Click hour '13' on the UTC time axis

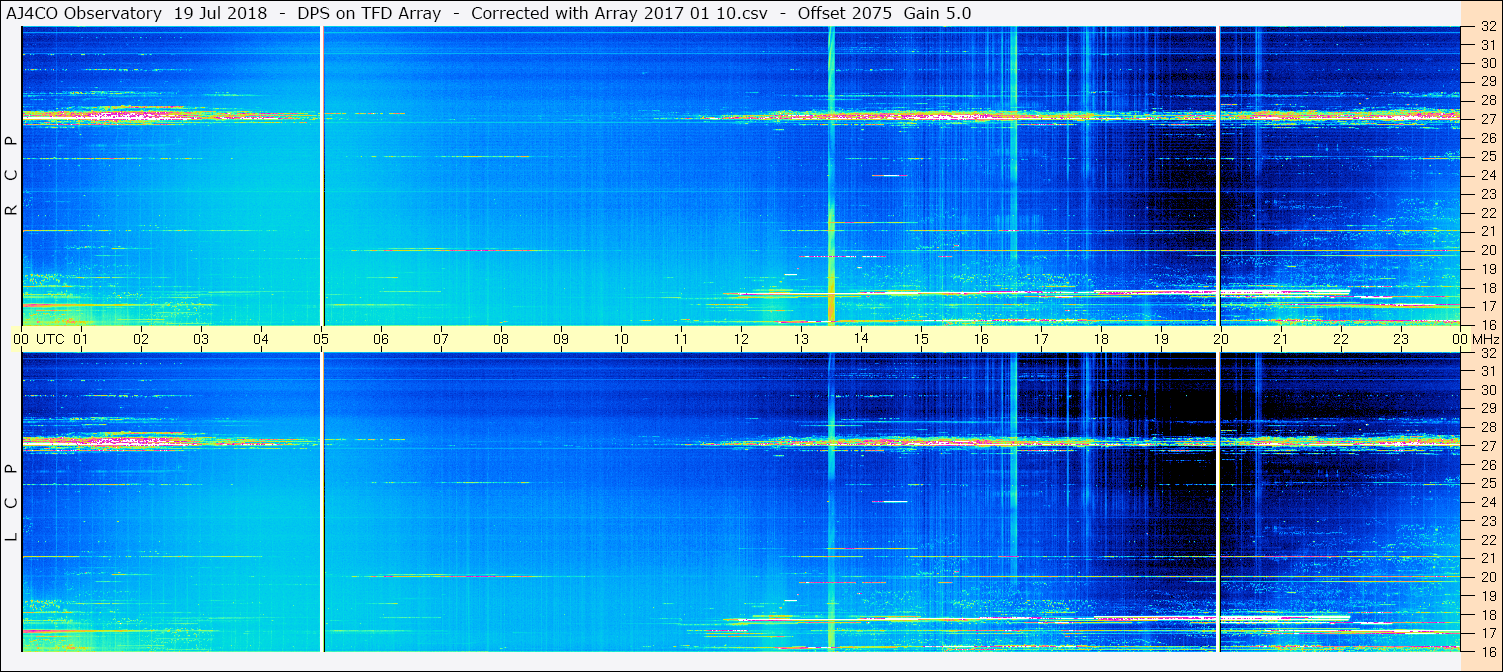[x=801, y=339]
